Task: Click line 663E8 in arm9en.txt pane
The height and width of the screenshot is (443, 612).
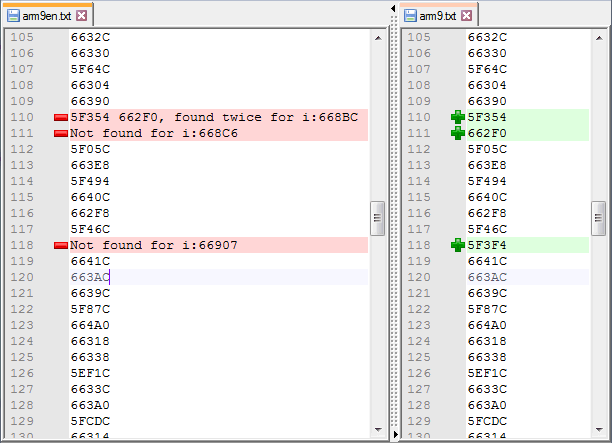Action: pyautogui.click(x=90, y=165)
